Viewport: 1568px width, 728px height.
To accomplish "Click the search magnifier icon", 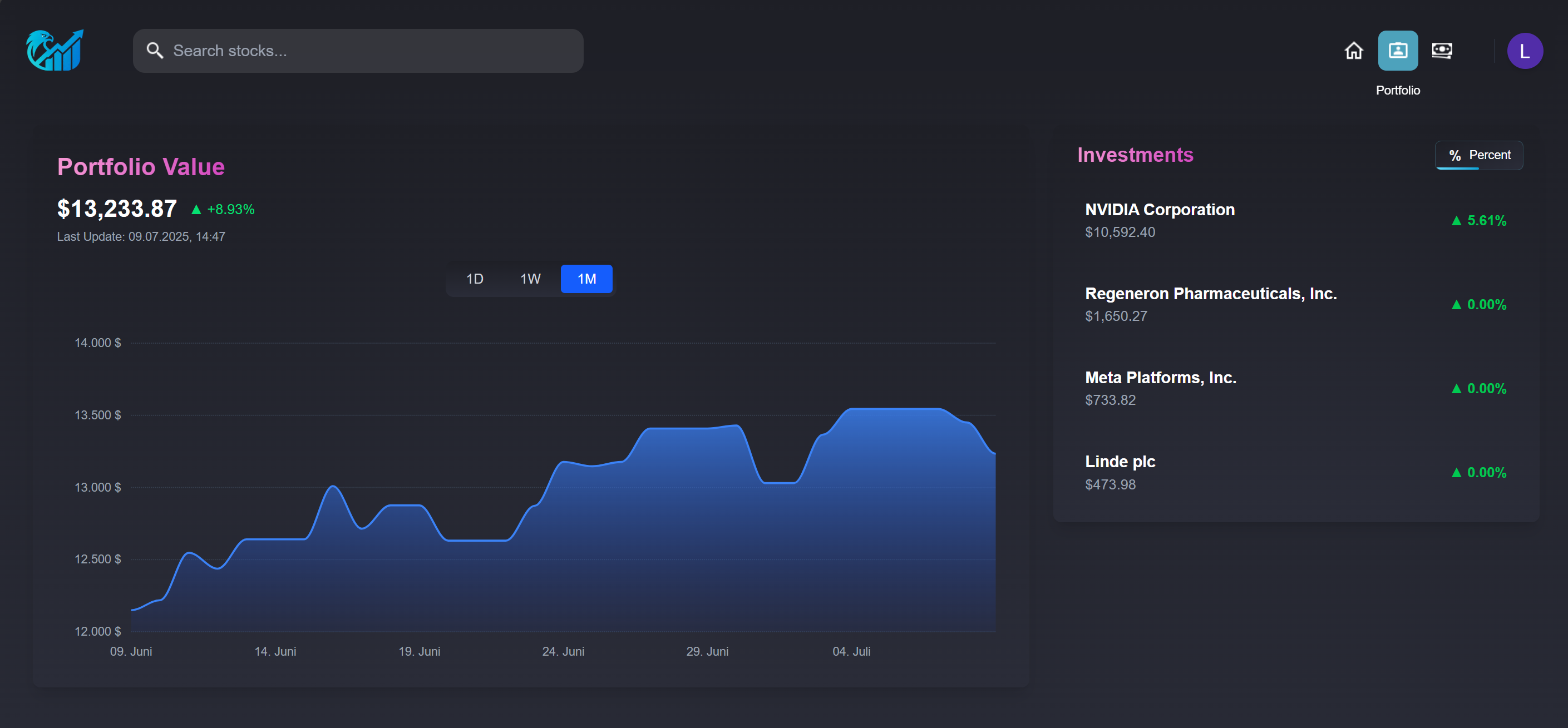I will [x=155, y=51].
